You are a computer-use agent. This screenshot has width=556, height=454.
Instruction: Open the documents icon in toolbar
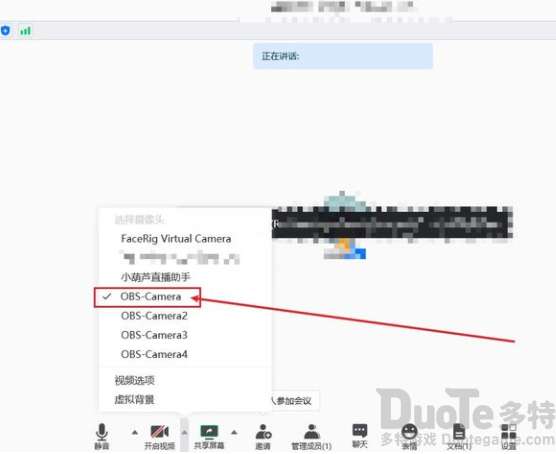[x=459, y=432]
